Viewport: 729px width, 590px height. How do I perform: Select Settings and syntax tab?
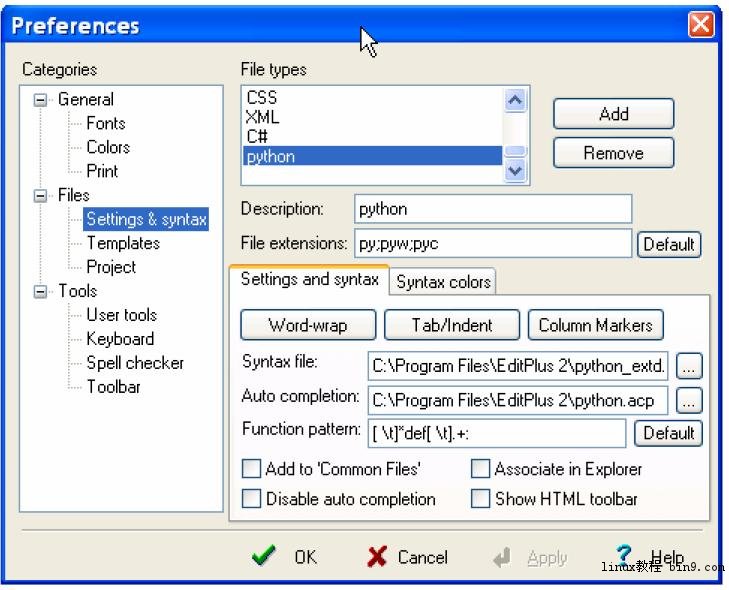(309, 279)
